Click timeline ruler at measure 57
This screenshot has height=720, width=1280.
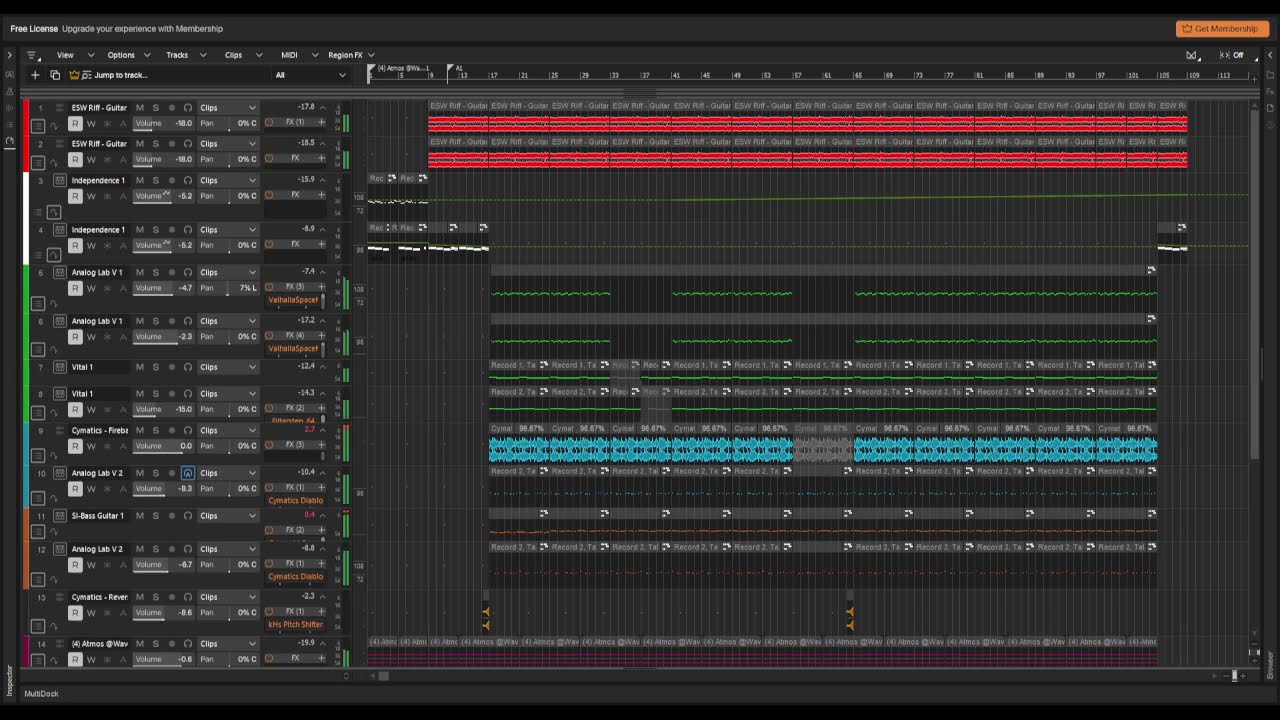click(797, 75)
